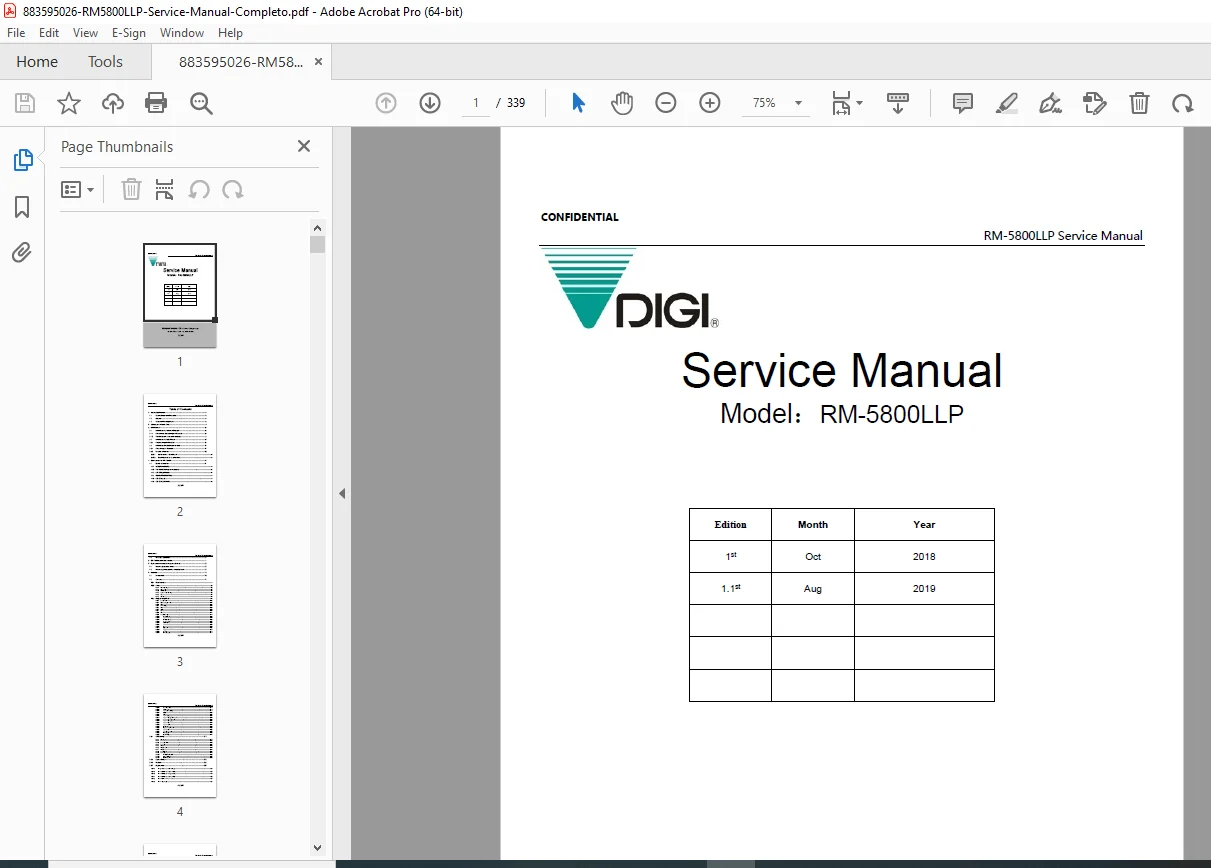
Task: Open the 75% zoom level dropdown
Action: tap(776, 103)
